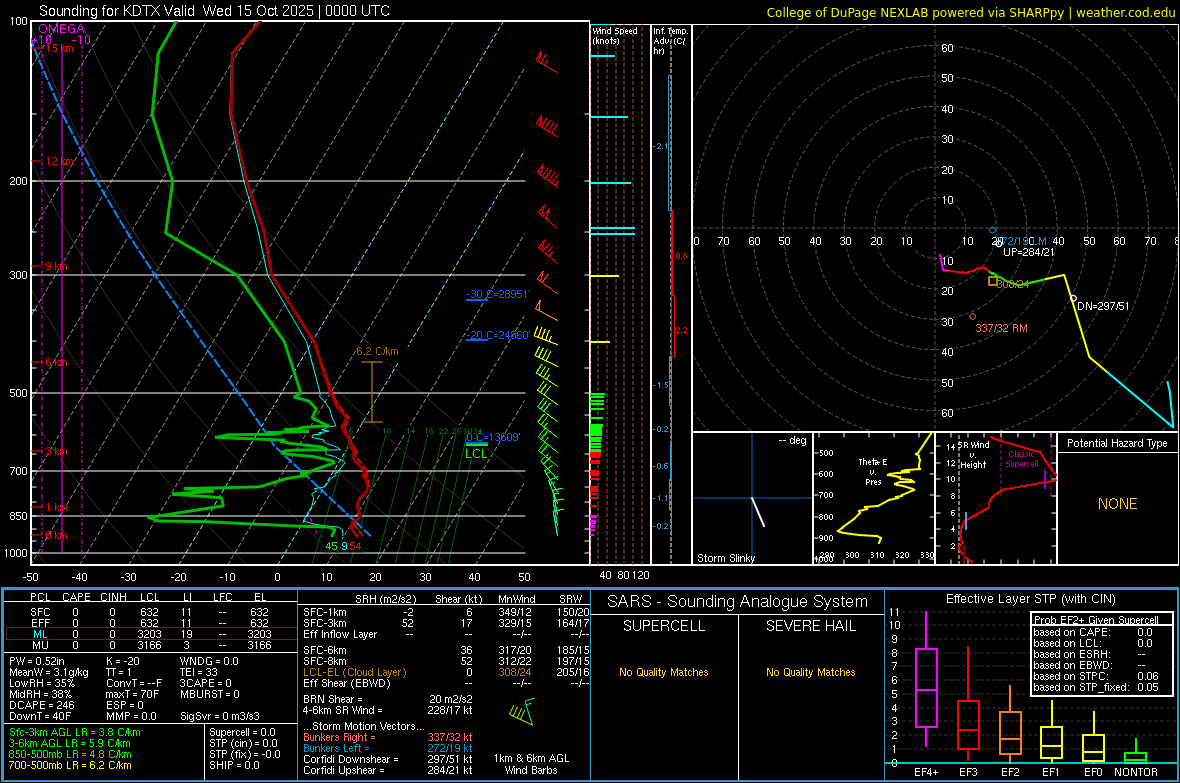The image size is (1180, 783).
Task: Click the SEVERE HAIL column heading
Action: tap(810, 626)
